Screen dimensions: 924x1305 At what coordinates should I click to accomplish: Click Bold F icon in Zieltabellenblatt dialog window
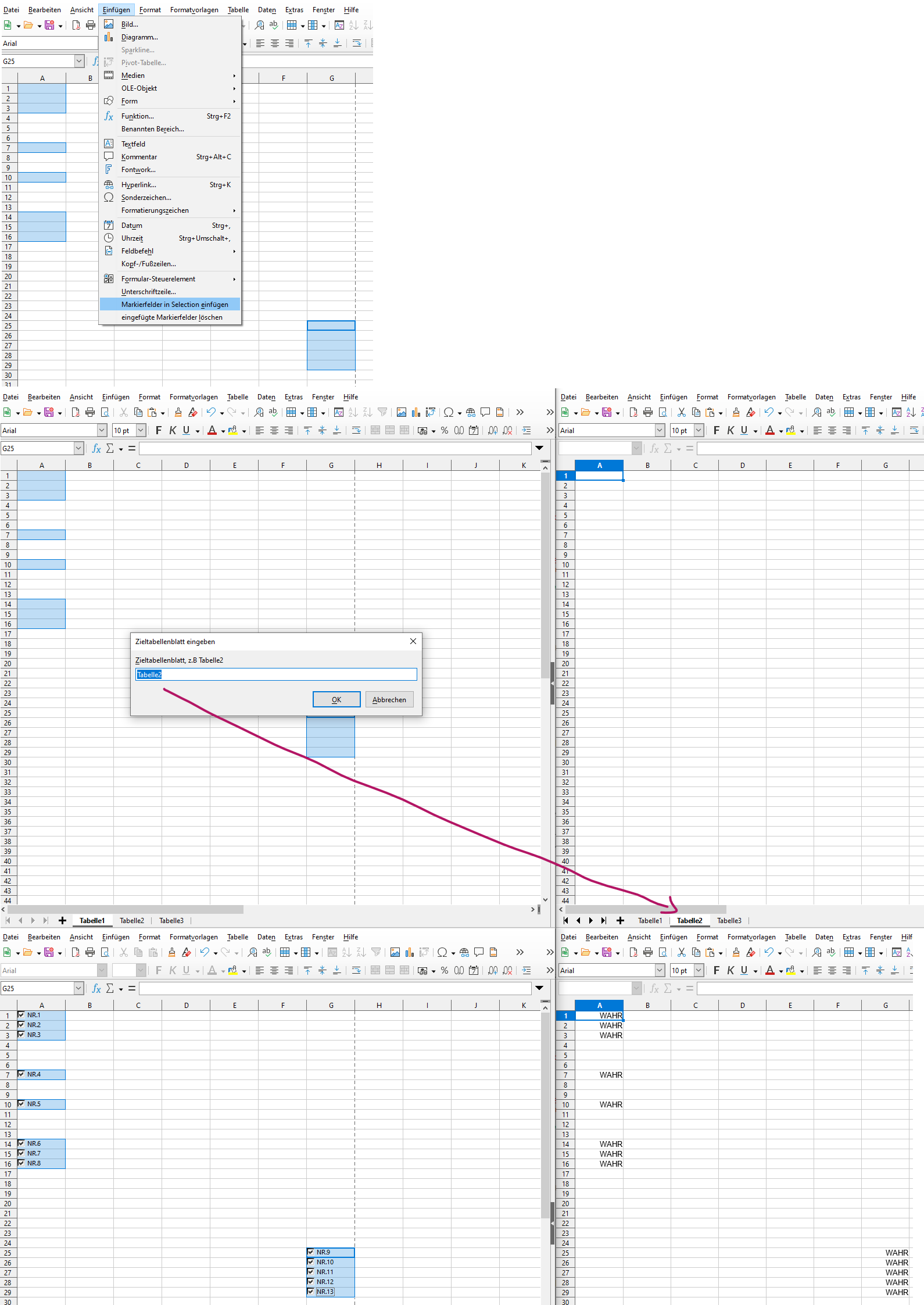[159, 430]
